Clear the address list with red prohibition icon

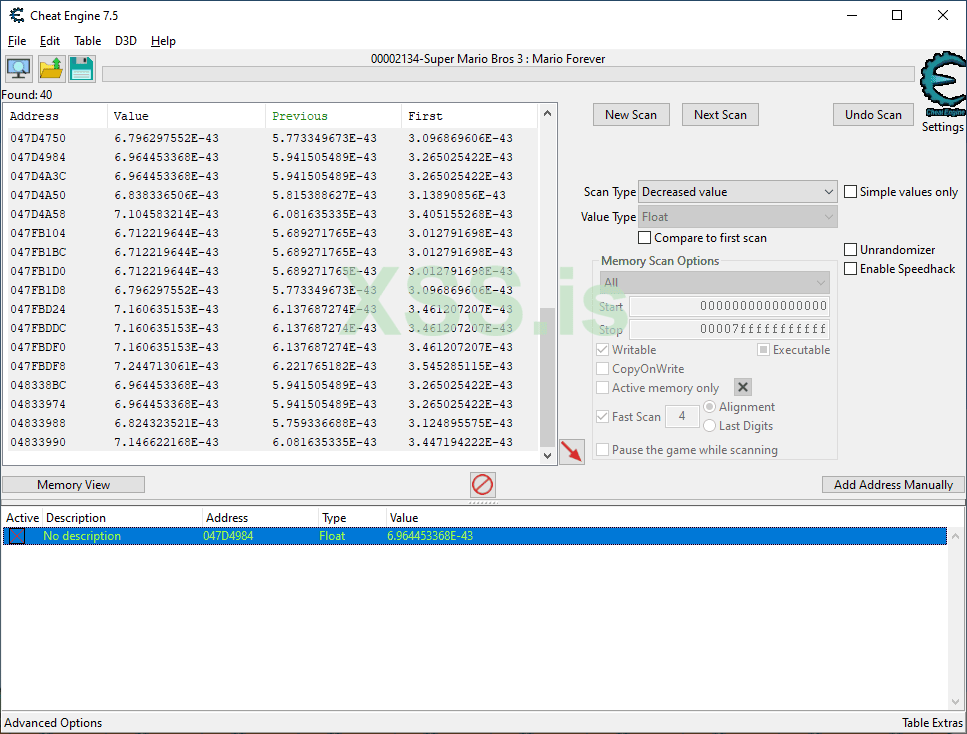pos(482,485)
